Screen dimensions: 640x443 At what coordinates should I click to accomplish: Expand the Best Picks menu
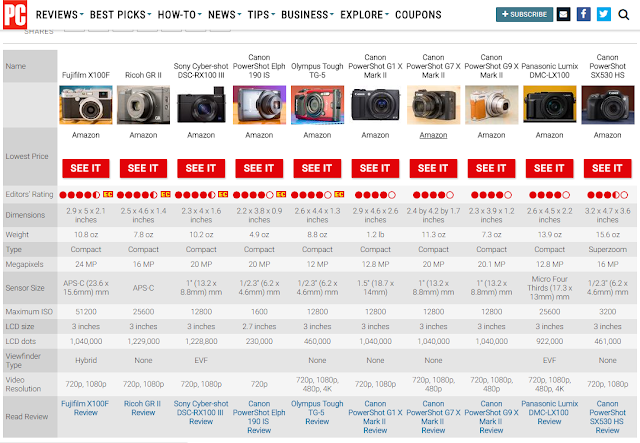pyautogui.click(x=120, y=15)
